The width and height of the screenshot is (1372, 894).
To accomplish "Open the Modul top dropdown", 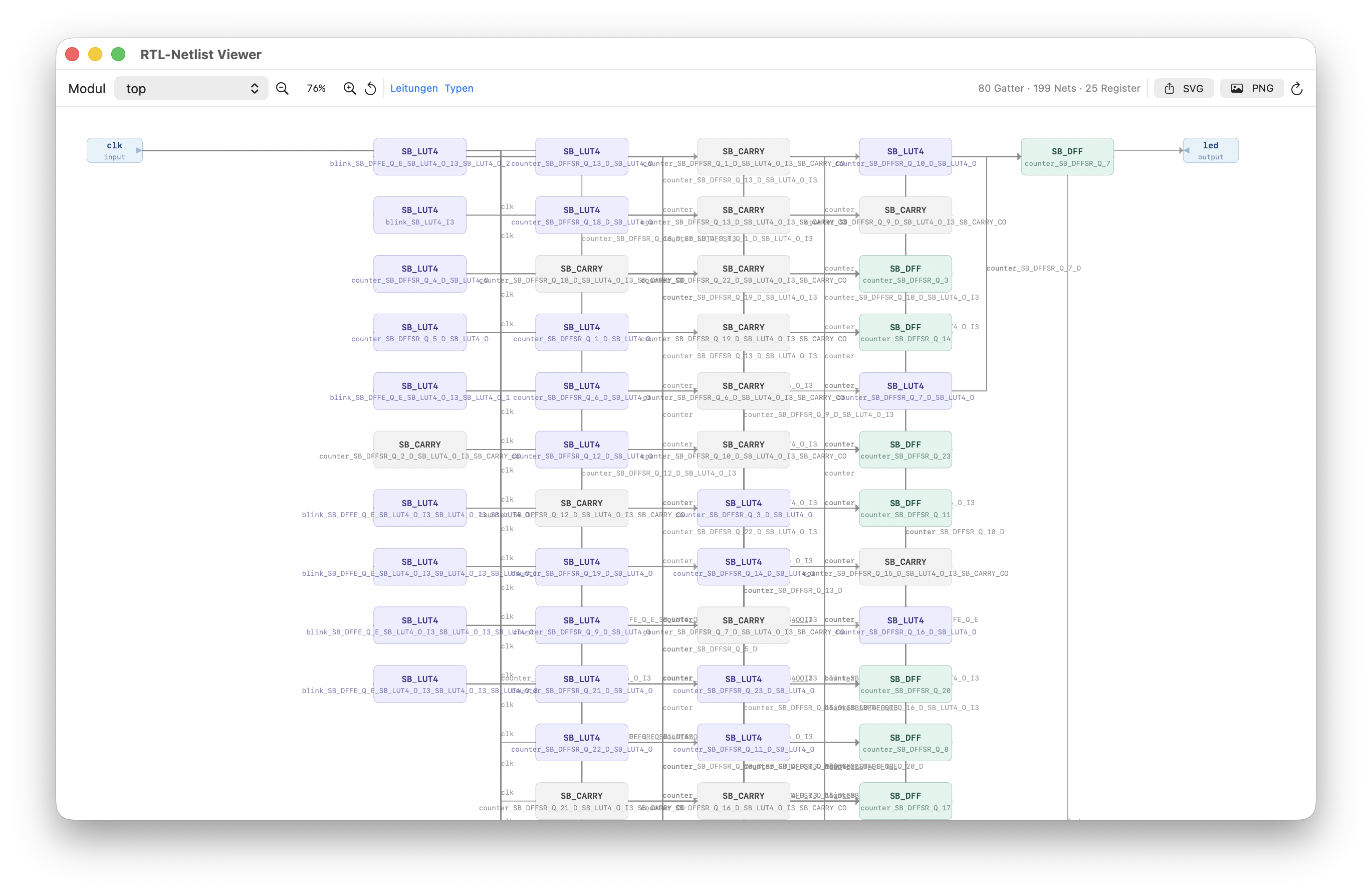I will pos(191,88).
